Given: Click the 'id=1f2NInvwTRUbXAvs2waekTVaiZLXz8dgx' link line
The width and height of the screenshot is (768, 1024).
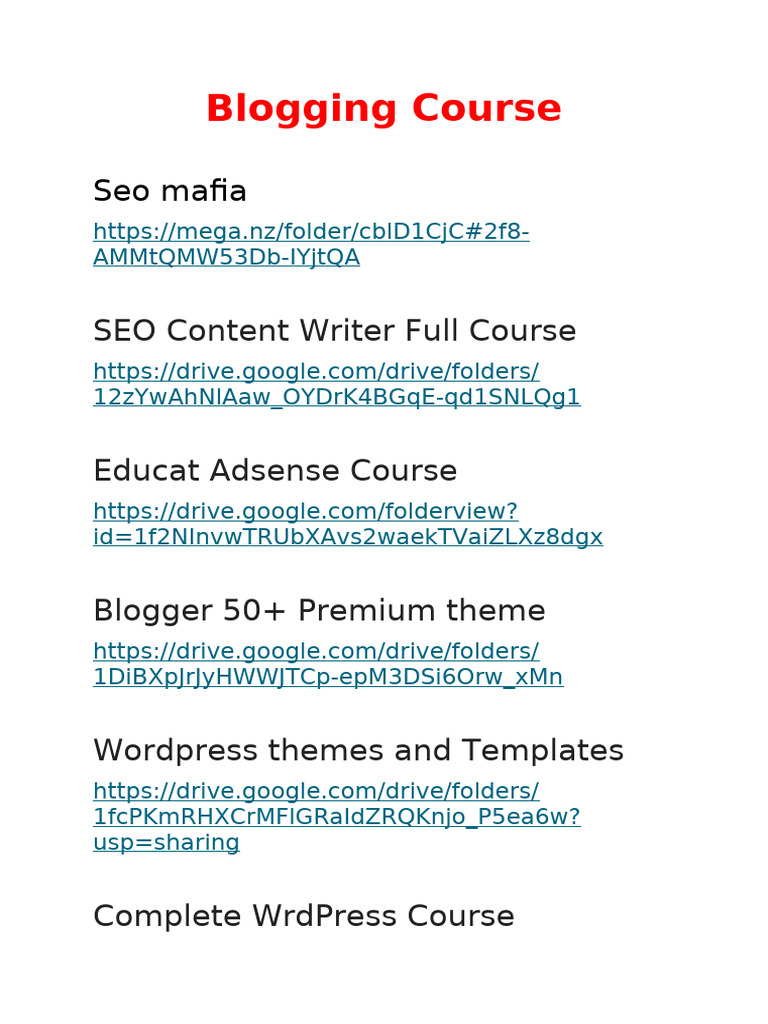Looking at the screenshot, I should point(348,538).
